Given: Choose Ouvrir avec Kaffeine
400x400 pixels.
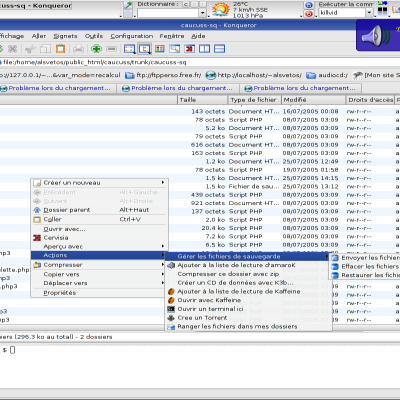Looking at the screenshot, I should click(x=249, y=300).
